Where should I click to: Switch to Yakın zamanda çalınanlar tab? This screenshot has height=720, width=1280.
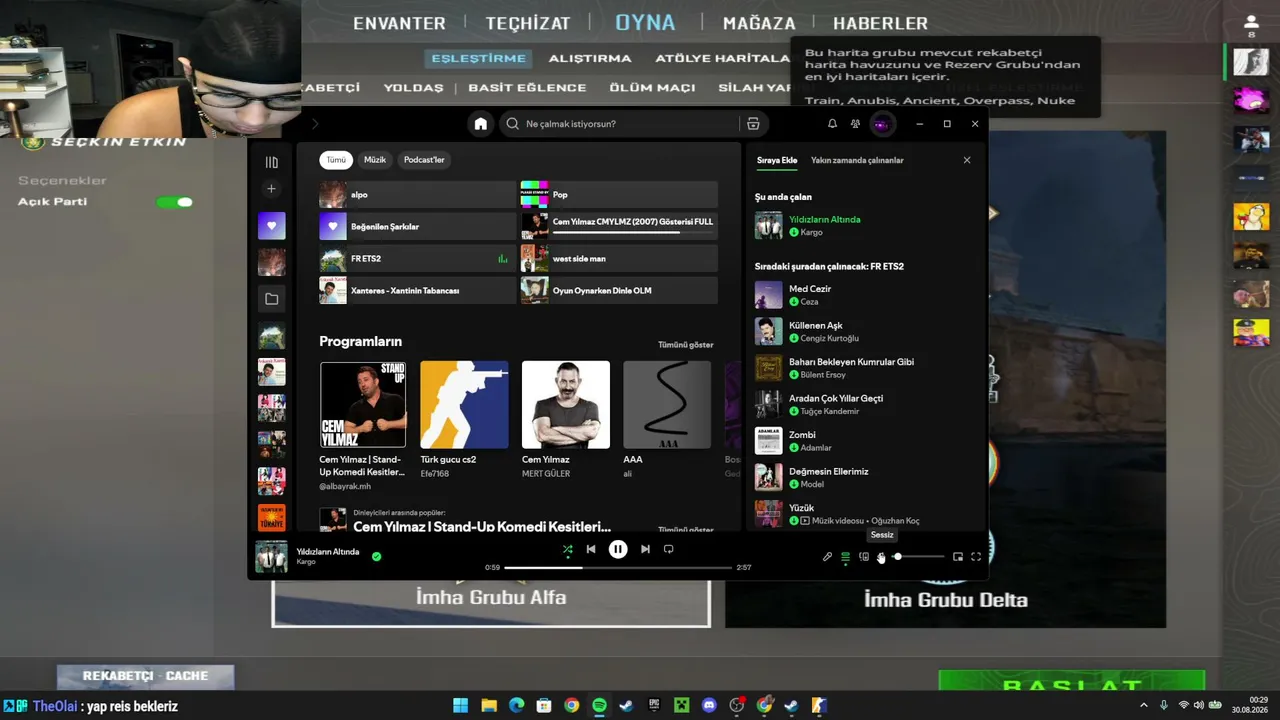coord(857,160)
